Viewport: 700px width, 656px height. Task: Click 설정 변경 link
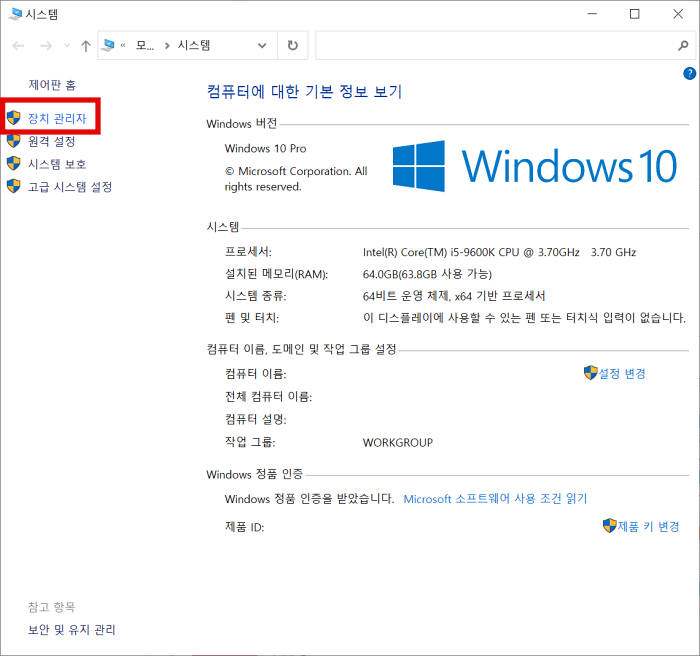click(622, 373)
